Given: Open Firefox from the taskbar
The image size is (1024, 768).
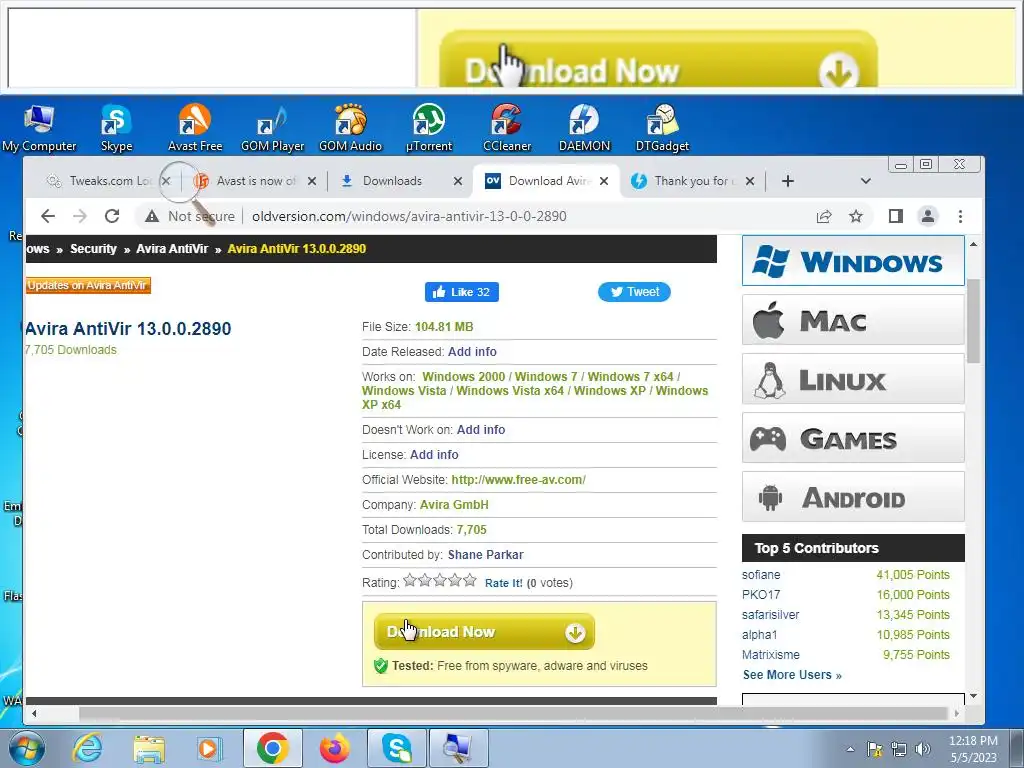Looking at the screenshot, I should [334, 748].
